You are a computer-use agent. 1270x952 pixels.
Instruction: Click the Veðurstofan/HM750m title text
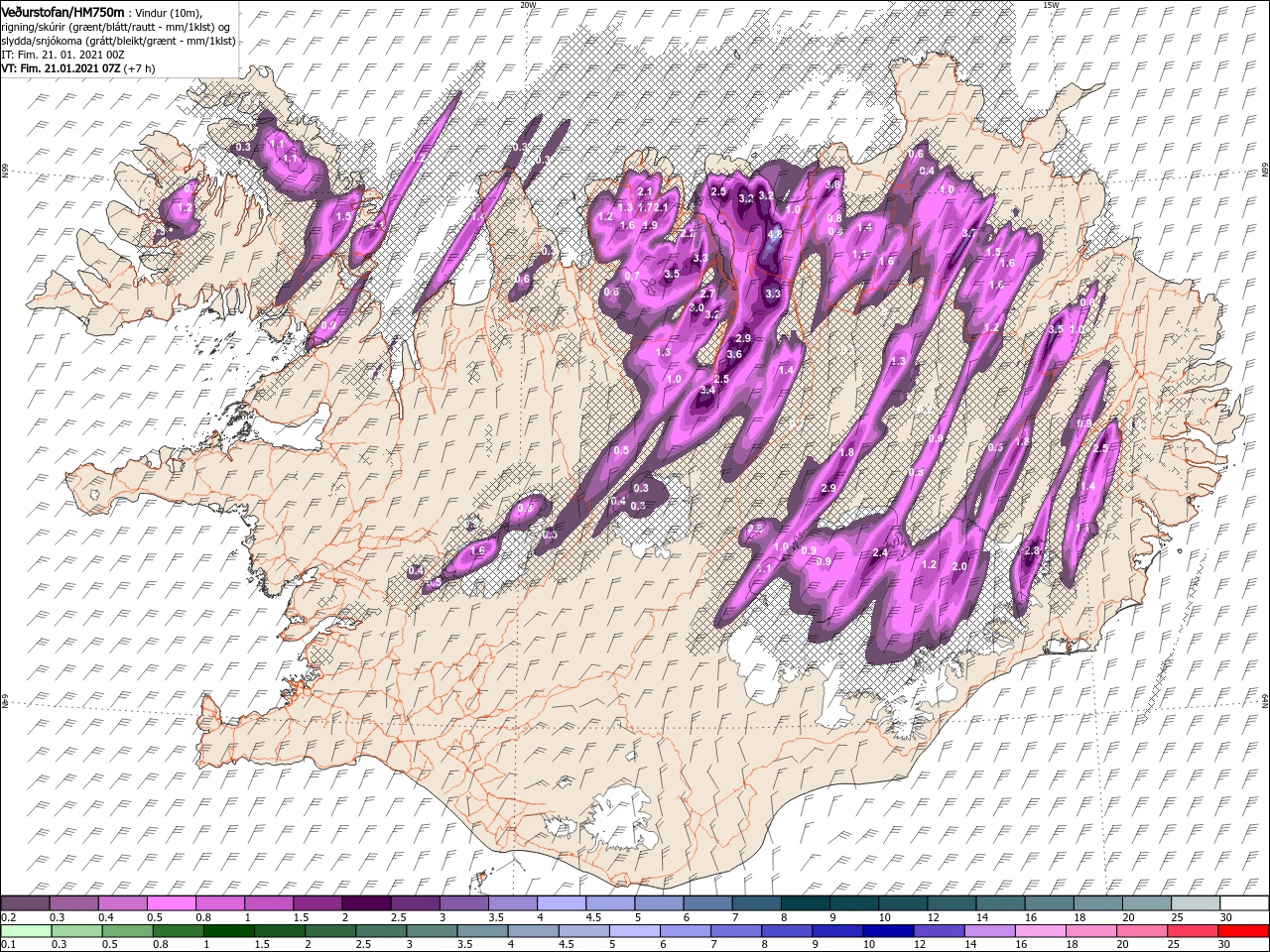(x=63, y=11)
